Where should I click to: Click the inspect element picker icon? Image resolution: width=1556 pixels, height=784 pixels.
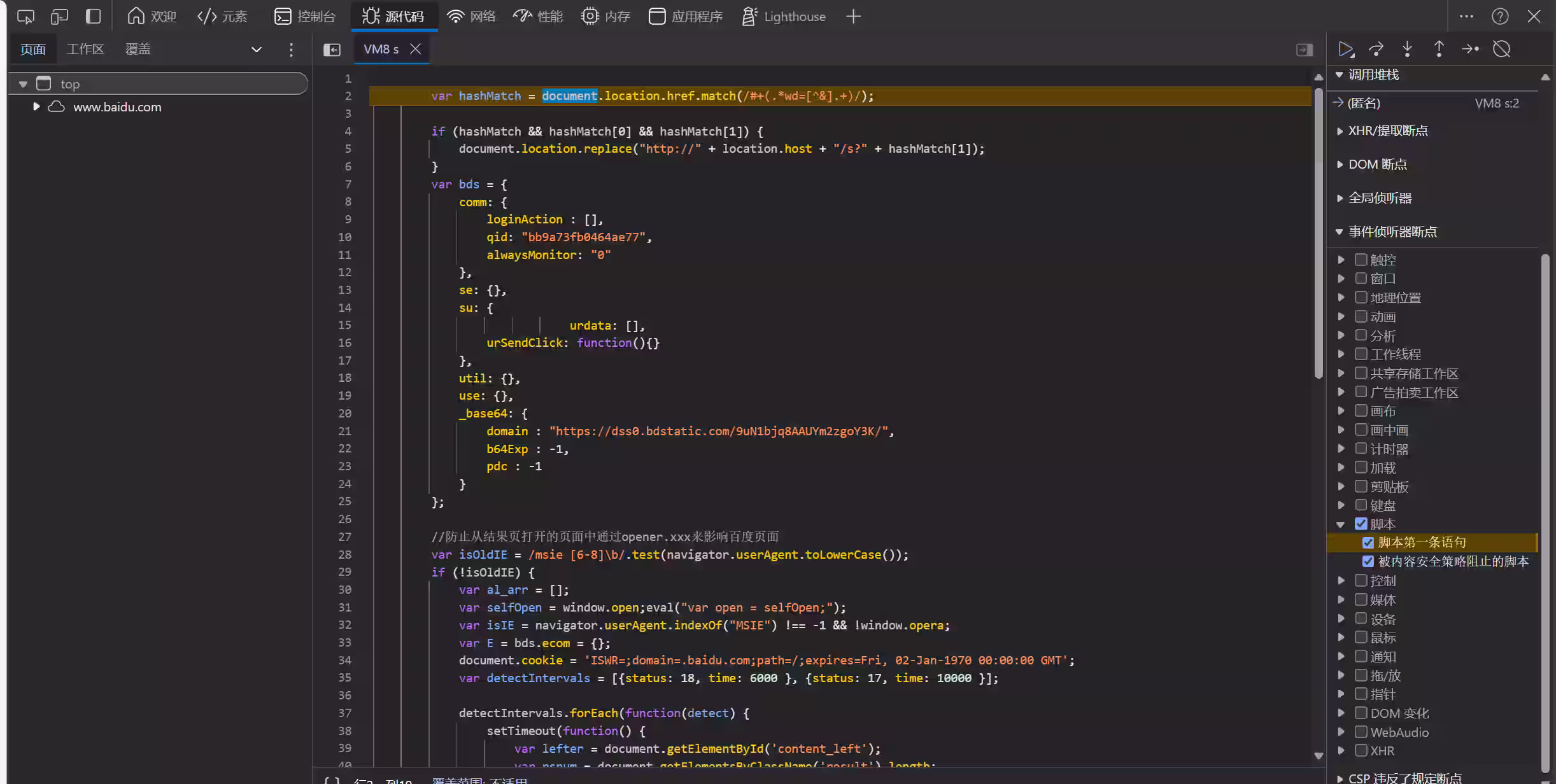tap(25, 17)
